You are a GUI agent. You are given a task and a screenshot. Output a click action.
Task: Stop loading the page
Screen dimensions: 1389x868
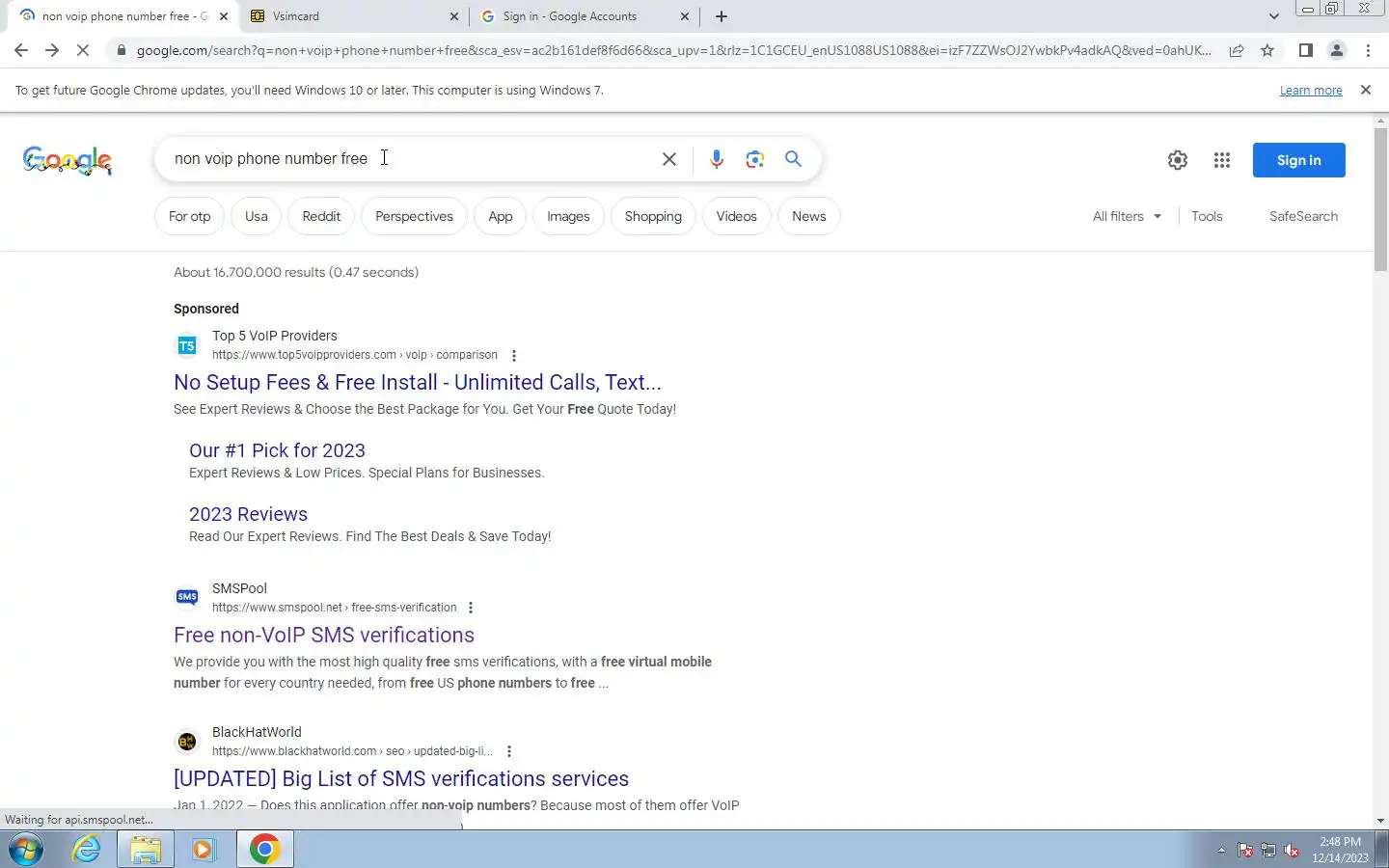83,50
